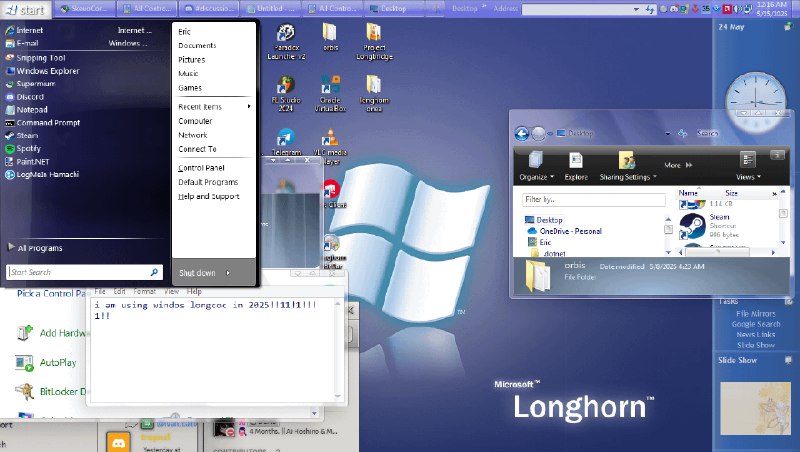
Task: Click the Filter by field in Explorer
Action: coord(594,199)
